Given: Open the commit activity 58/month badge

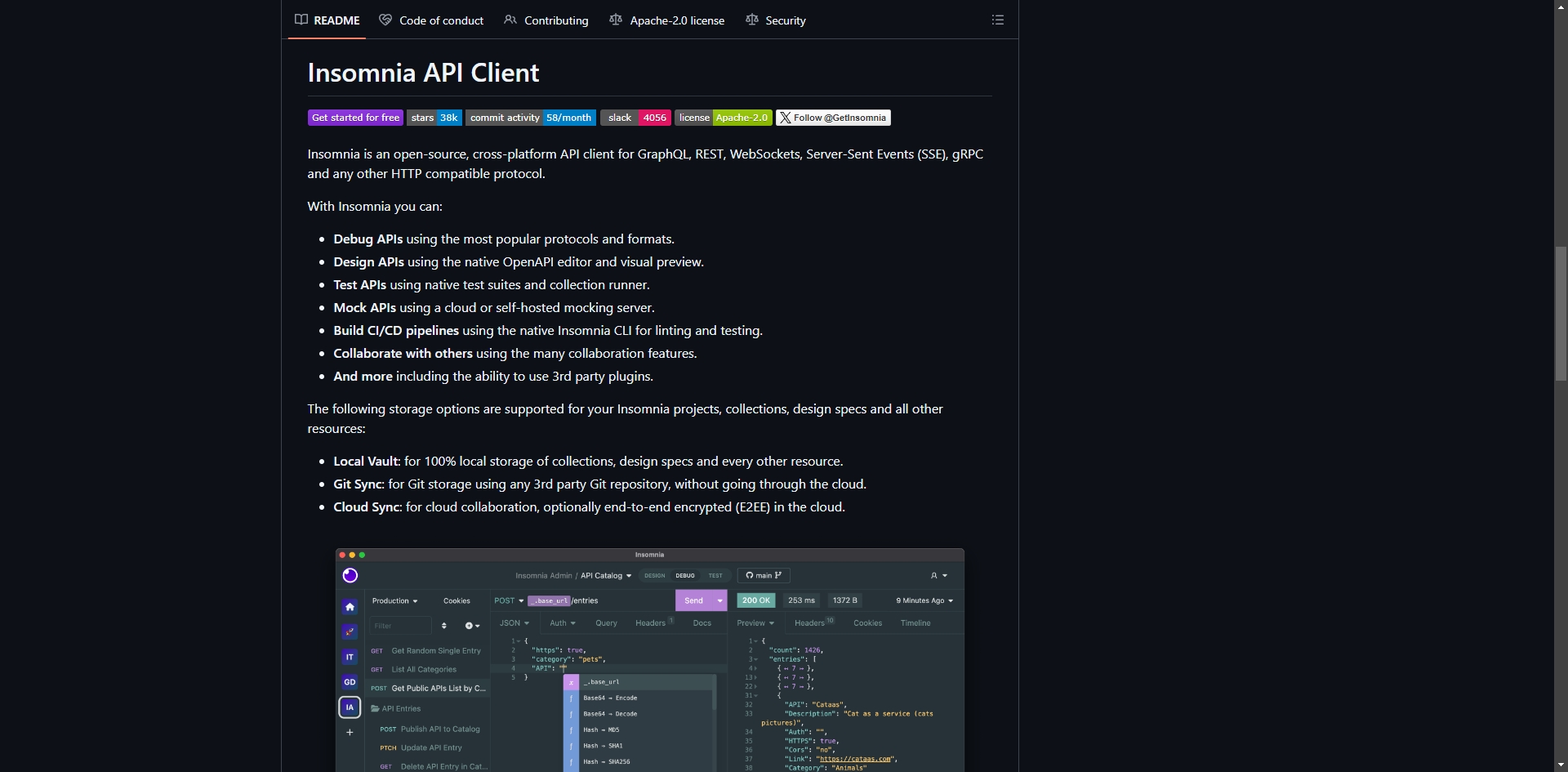Looking at the screenshot, I should point(531,118).
